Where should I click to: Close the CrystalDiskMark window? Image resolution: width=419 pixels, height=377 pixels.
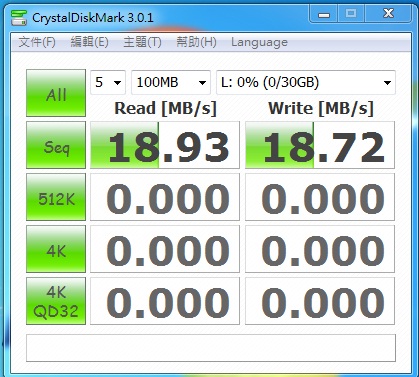[388, 14]
